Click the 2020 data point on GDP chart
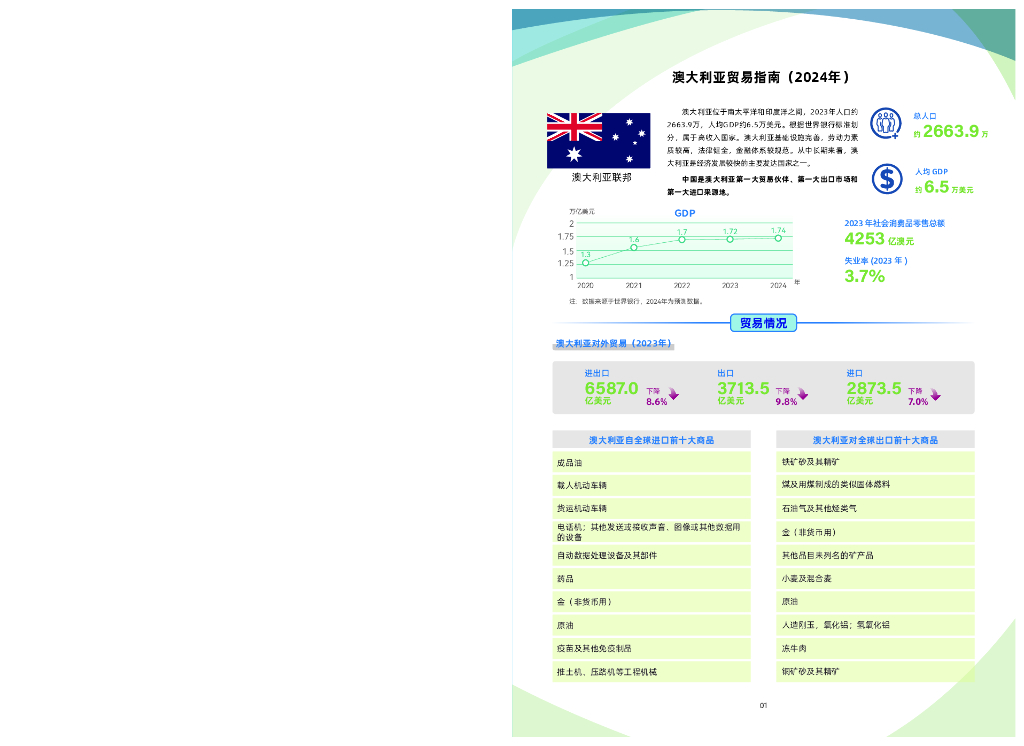Viewport: 1024px width, 746px height. pyautogui.click(x=585, y=263)
